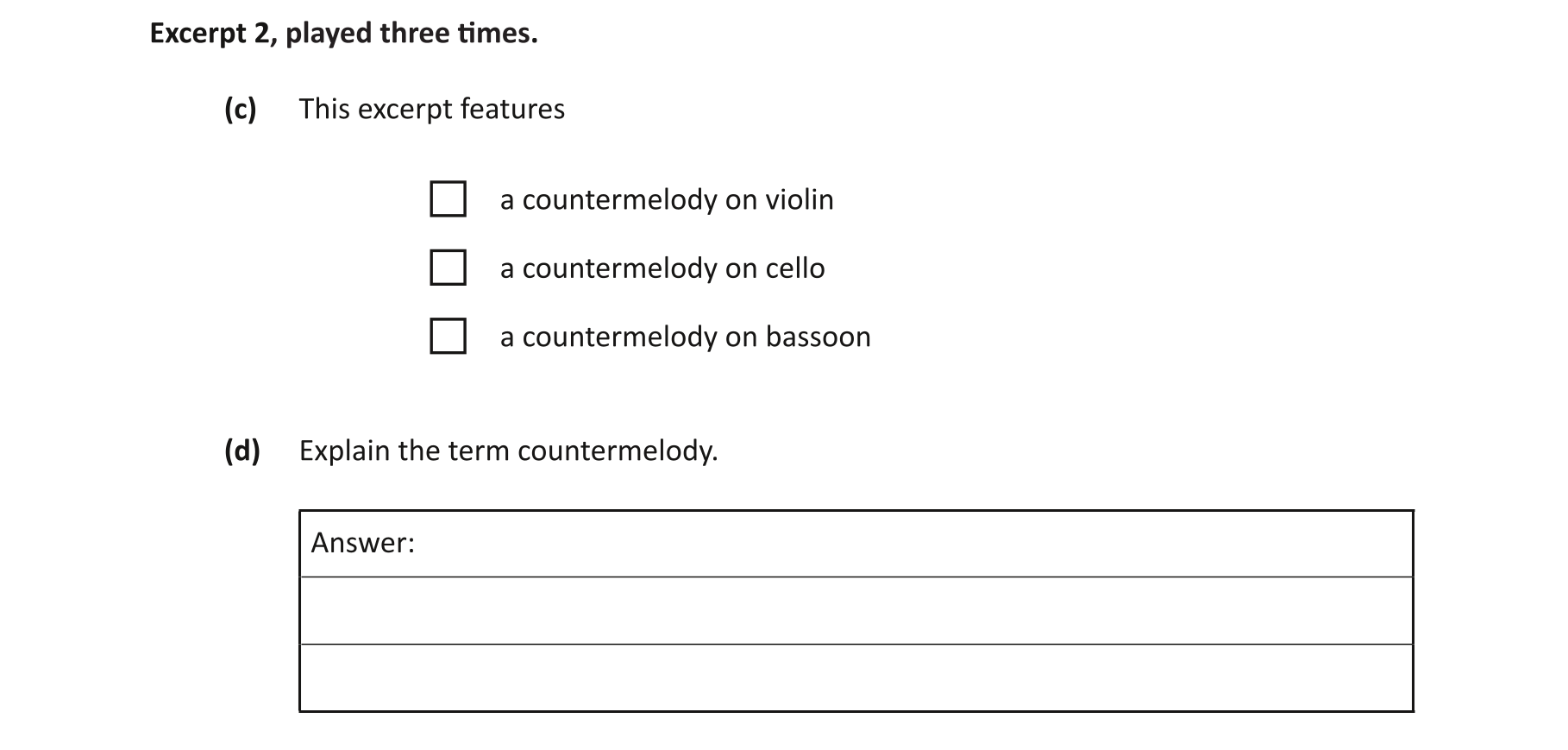Check the countermelody on cello box

coord(448,268)
